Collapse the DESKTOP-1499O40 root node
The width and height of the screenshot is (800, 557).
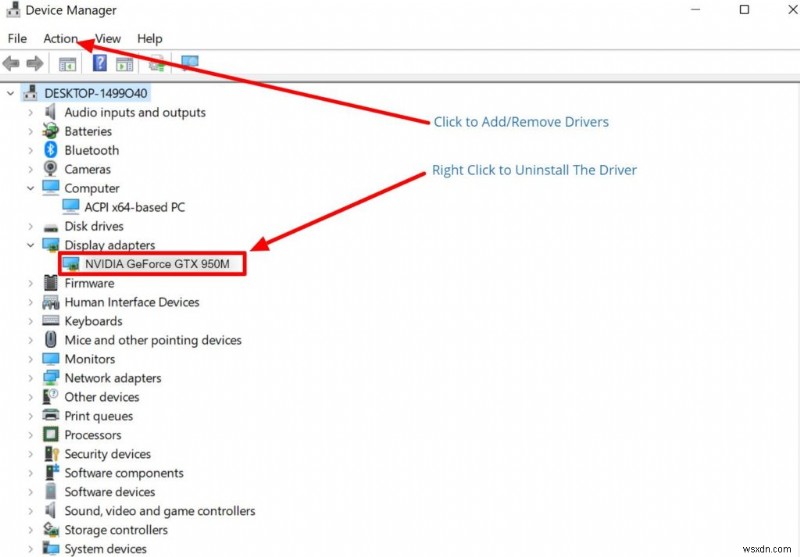[10, 93]
